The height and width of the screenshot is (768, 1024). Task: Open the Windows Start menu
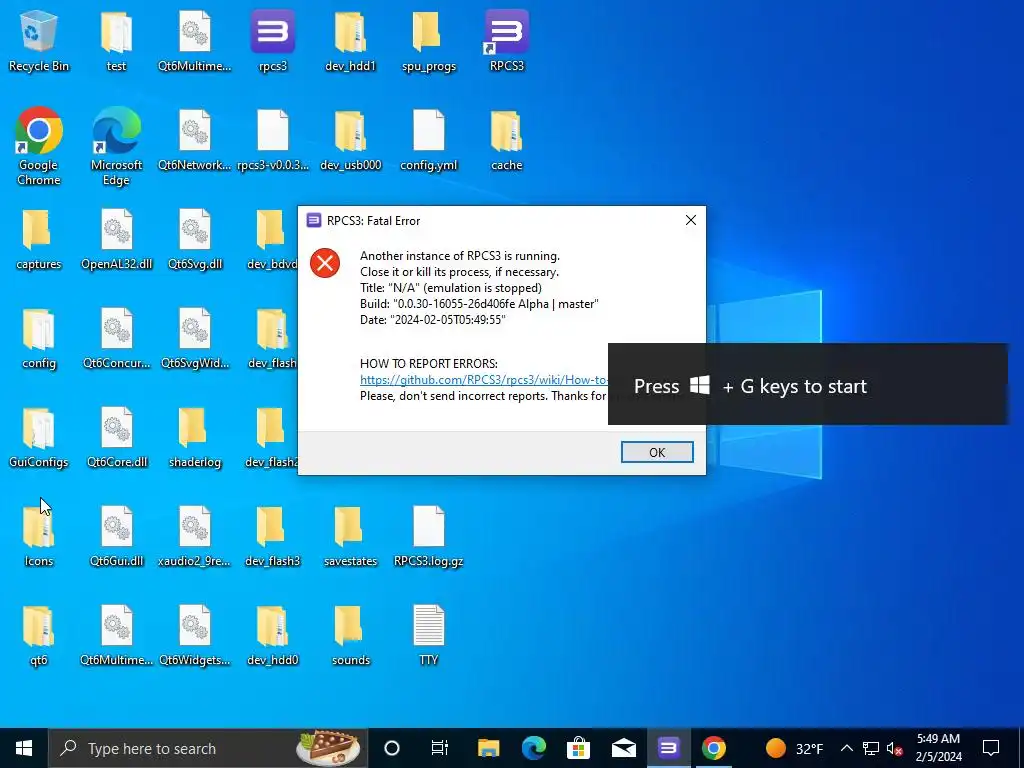tap(24, 748)
